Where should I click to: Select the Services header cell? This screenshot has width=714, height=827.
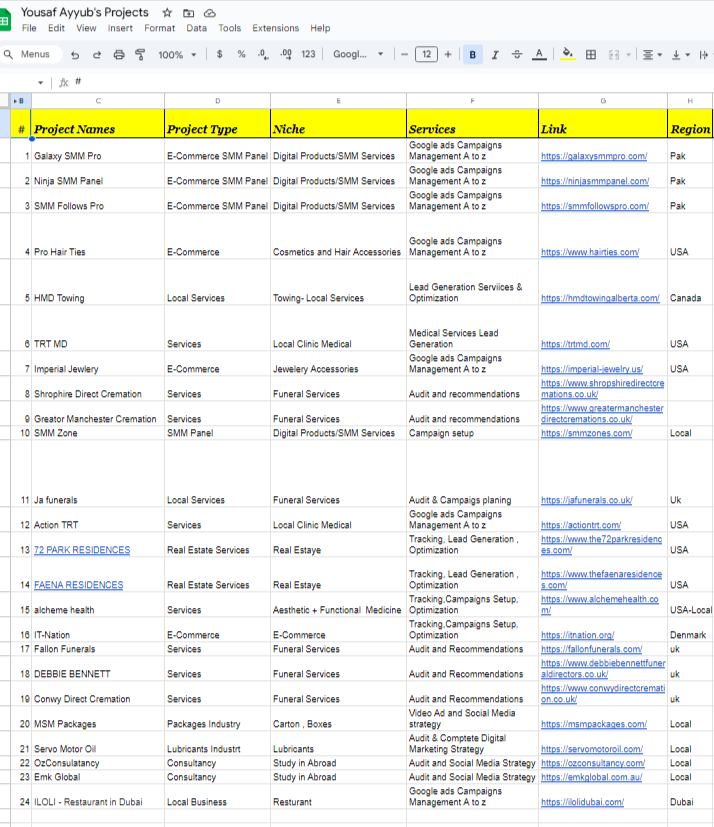tap(472, 123)
